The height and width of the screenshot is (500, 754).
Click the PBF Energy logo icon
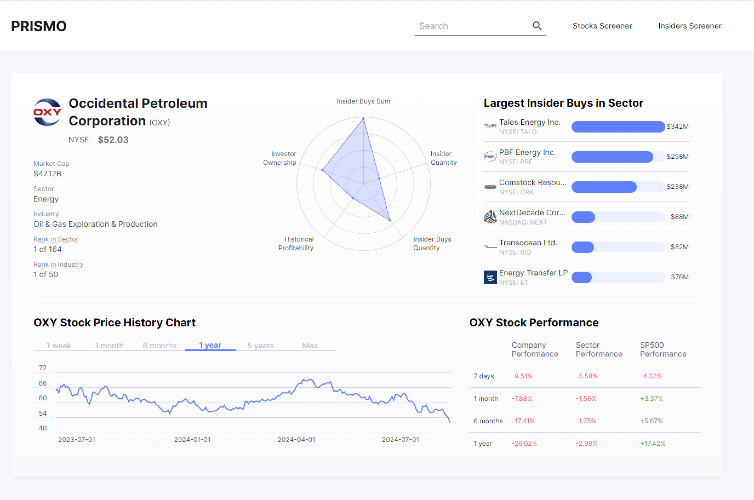[490, 156]
